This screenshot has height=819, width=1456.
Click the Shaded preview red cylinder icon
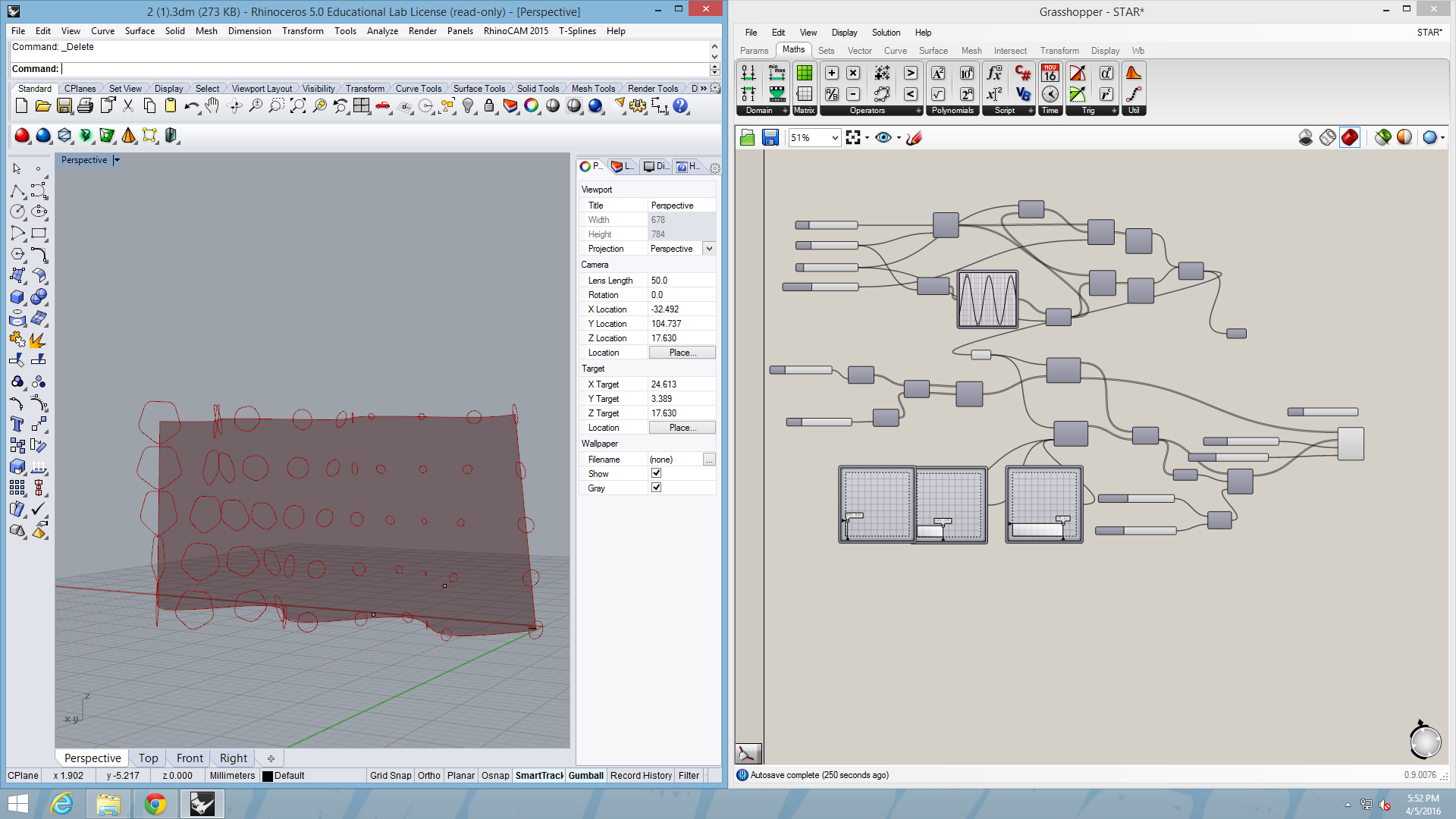tap(1349, 137)
